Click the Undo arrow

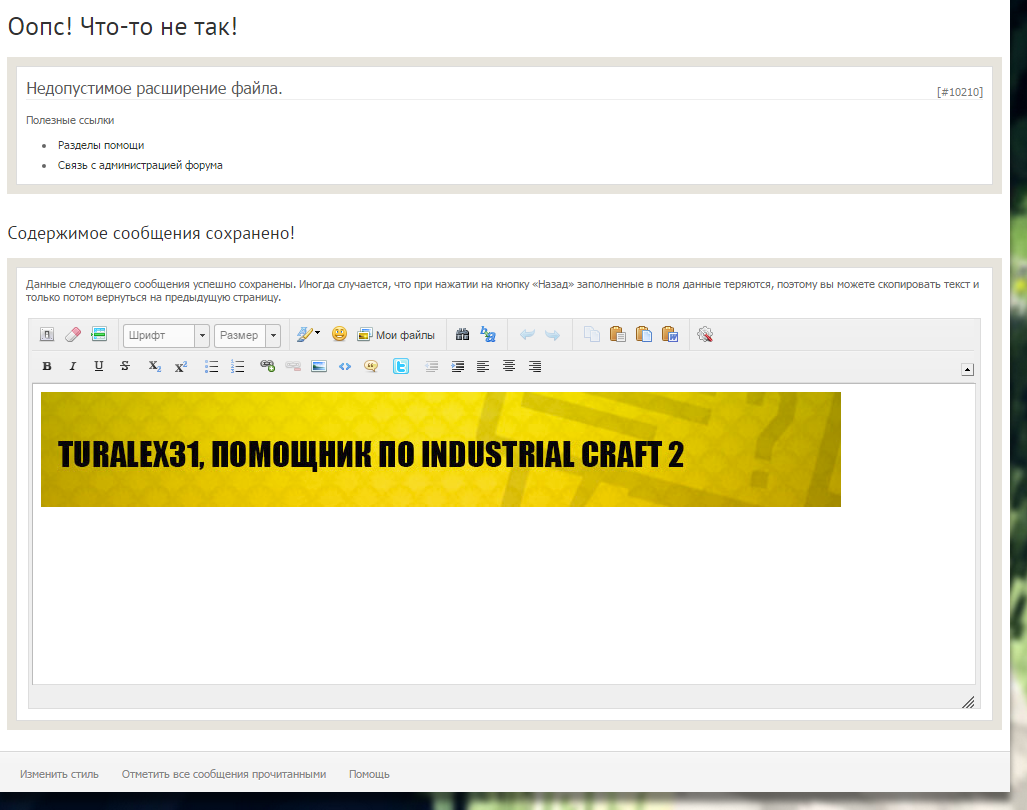pyautogui.click(x=527, y=335)
